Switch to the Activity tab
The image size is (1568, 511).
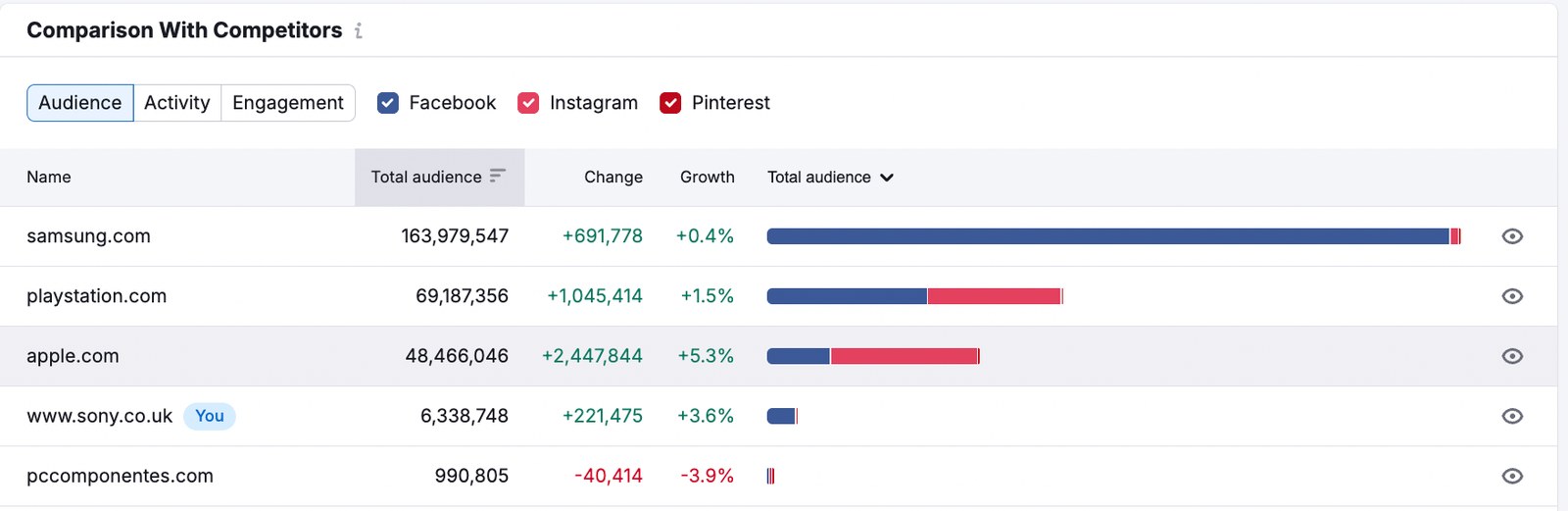pos(177,103)
